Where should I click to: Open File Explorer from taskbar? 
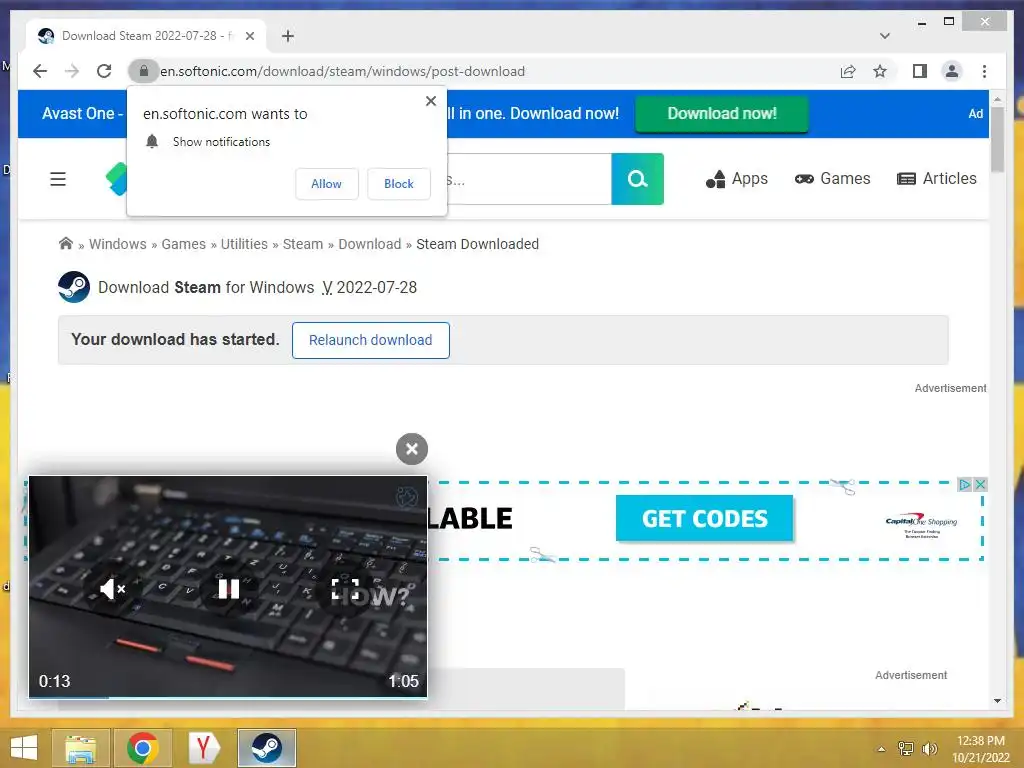80,748
